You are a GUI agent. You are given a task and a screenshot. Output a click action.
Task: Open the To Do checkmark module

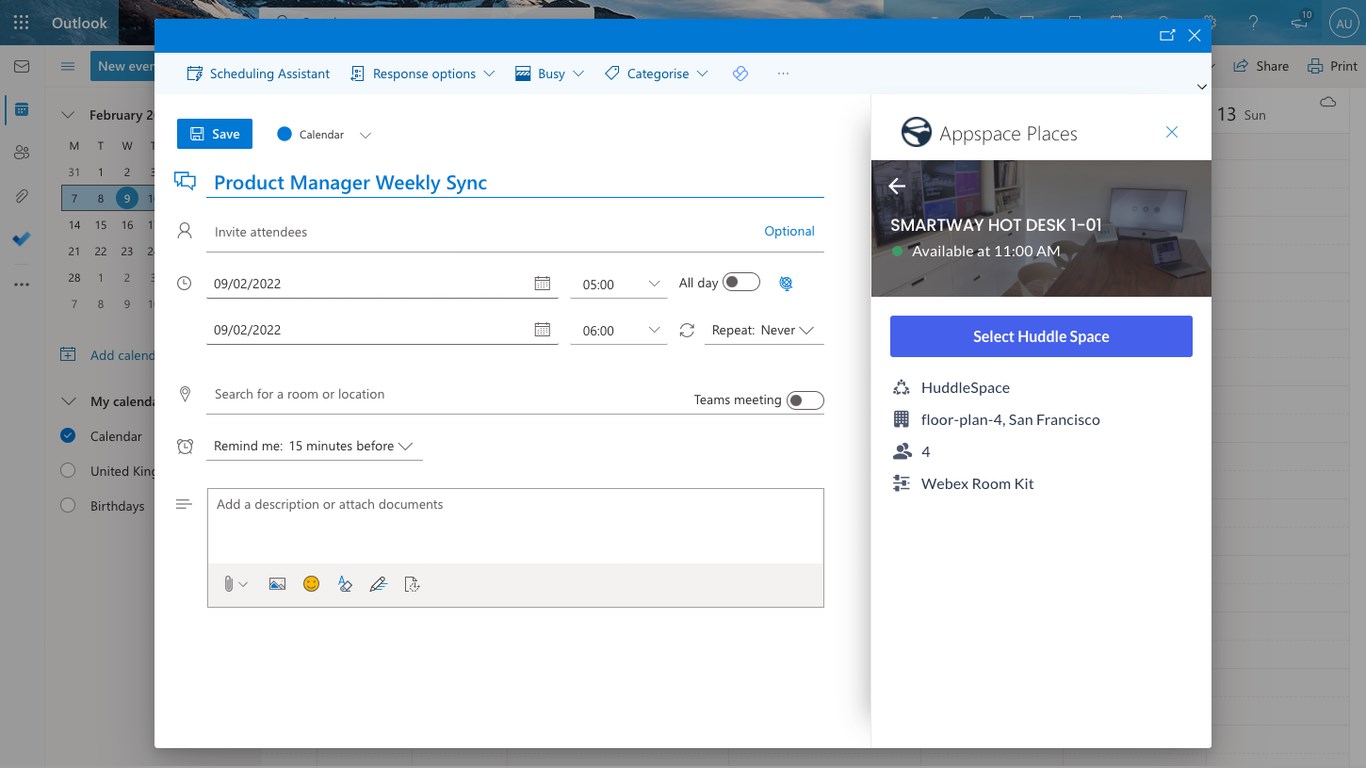21,239
